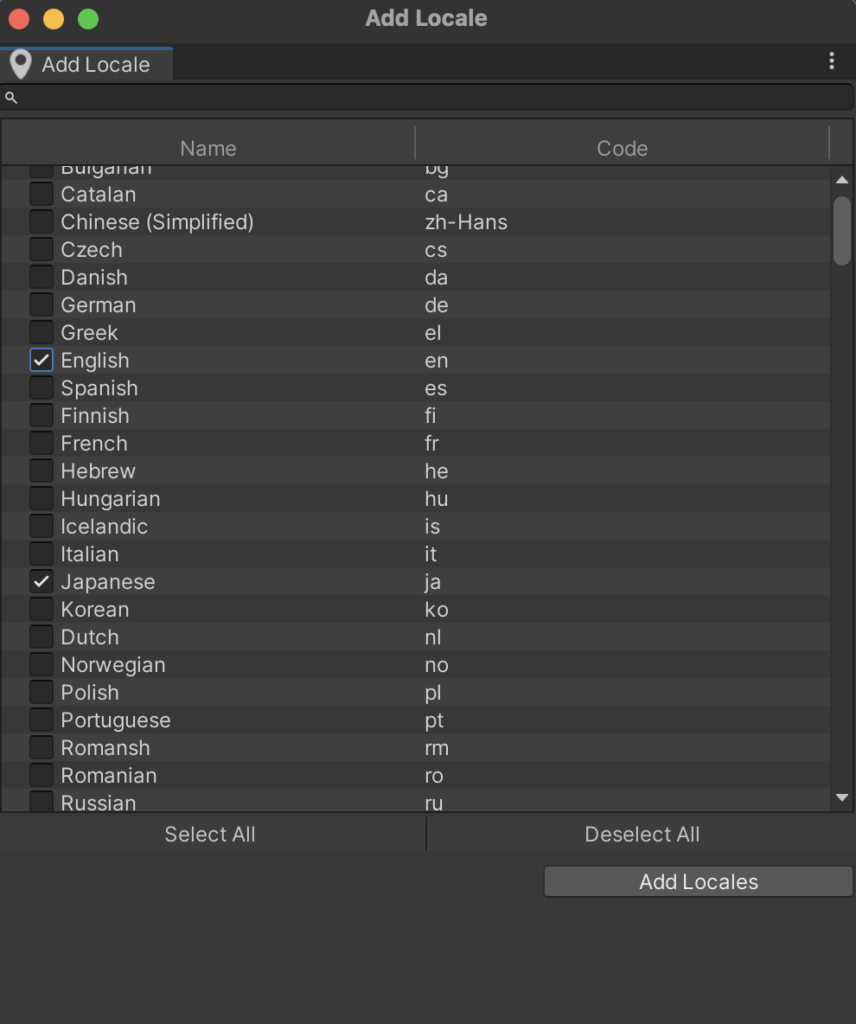Image resolution: width=856 pixels, height=1024 pixels.
Task: Click the scroll down arrow in locale list
Action: 842,798
